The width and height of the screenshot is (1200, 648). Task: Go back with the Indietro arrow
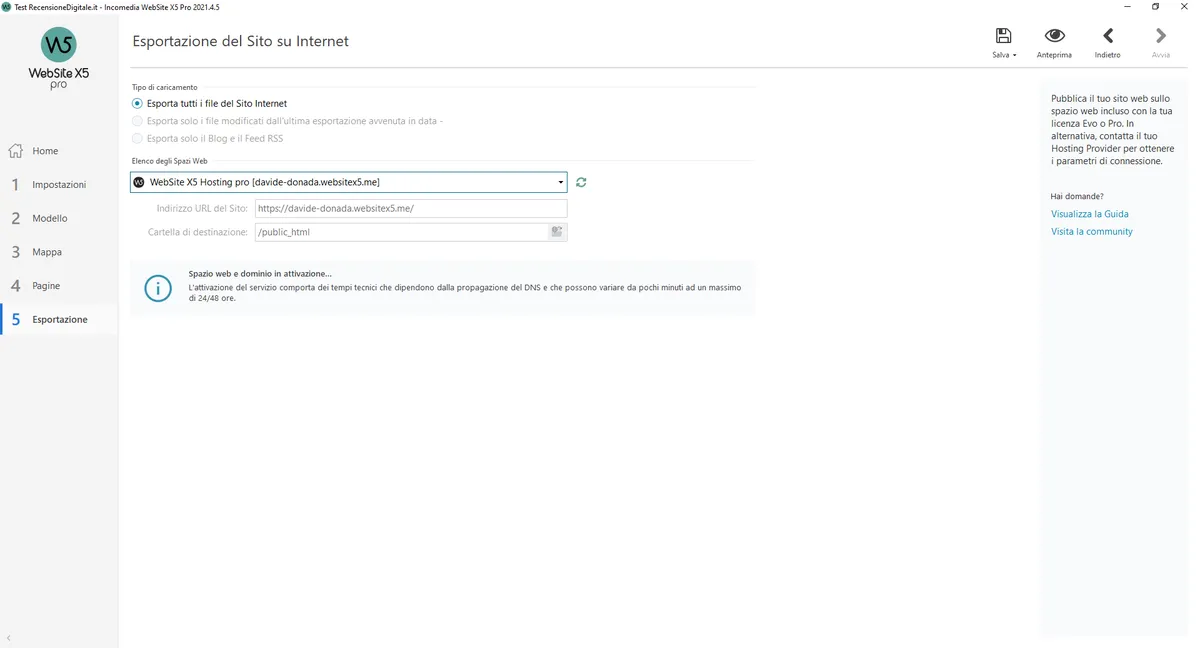[x=1108, y=36]
